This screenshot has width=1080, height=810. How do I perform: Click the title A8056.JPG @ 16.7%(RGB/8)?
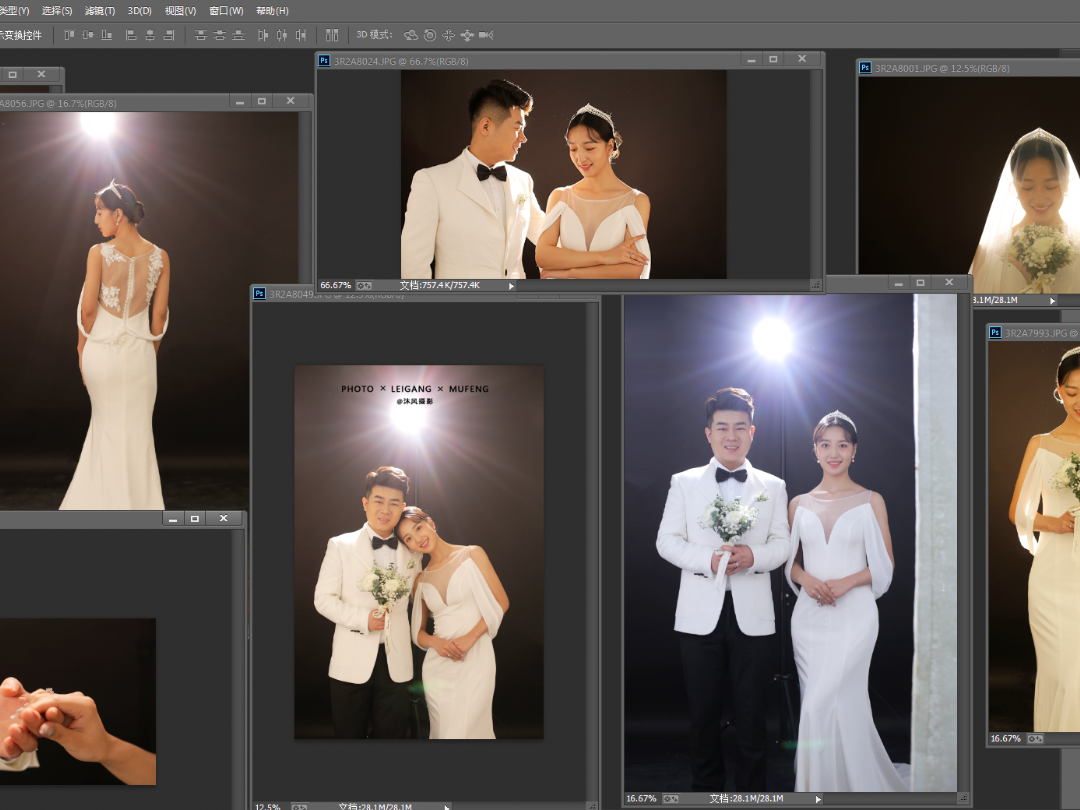tap(58, 103)
